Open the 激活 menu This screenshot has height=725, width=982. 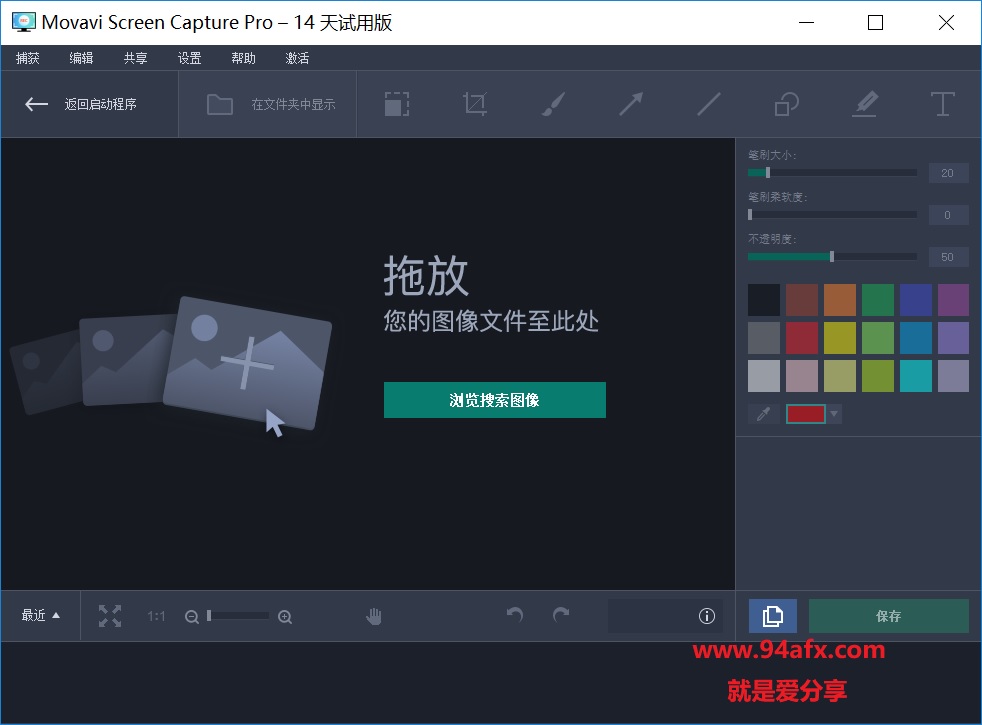[x=297, y=58]
